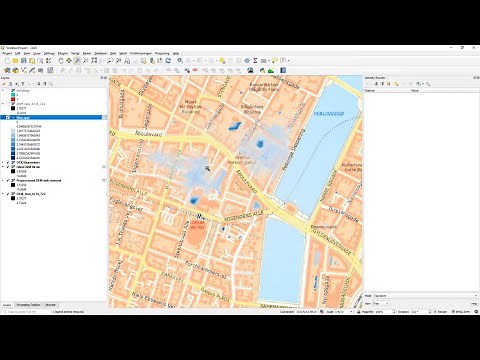480x360 pixels.
Task: Click the Coordinate field in status bar
Action: click(307, 312)
